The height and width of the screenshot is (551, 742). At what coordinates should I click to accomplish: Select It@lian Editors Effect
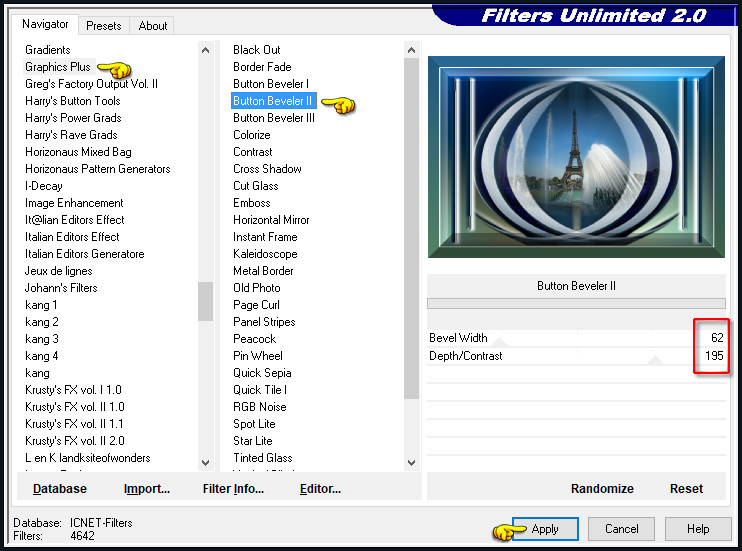[x=75, y=220]
